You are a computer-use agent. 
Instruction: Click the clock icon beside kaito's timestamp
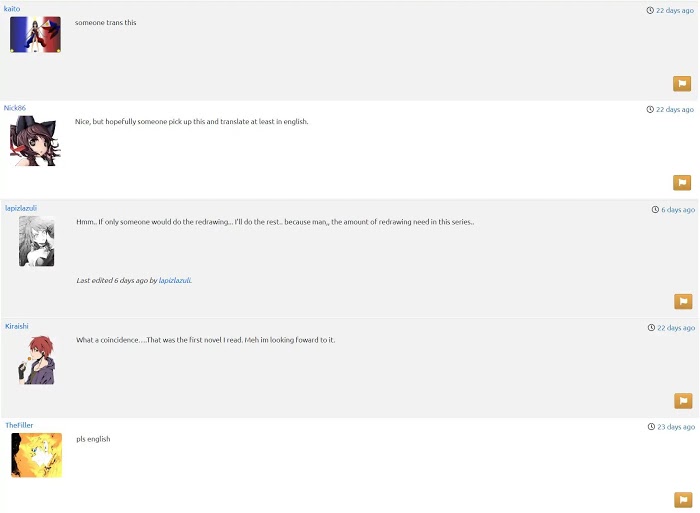[650, 10]
